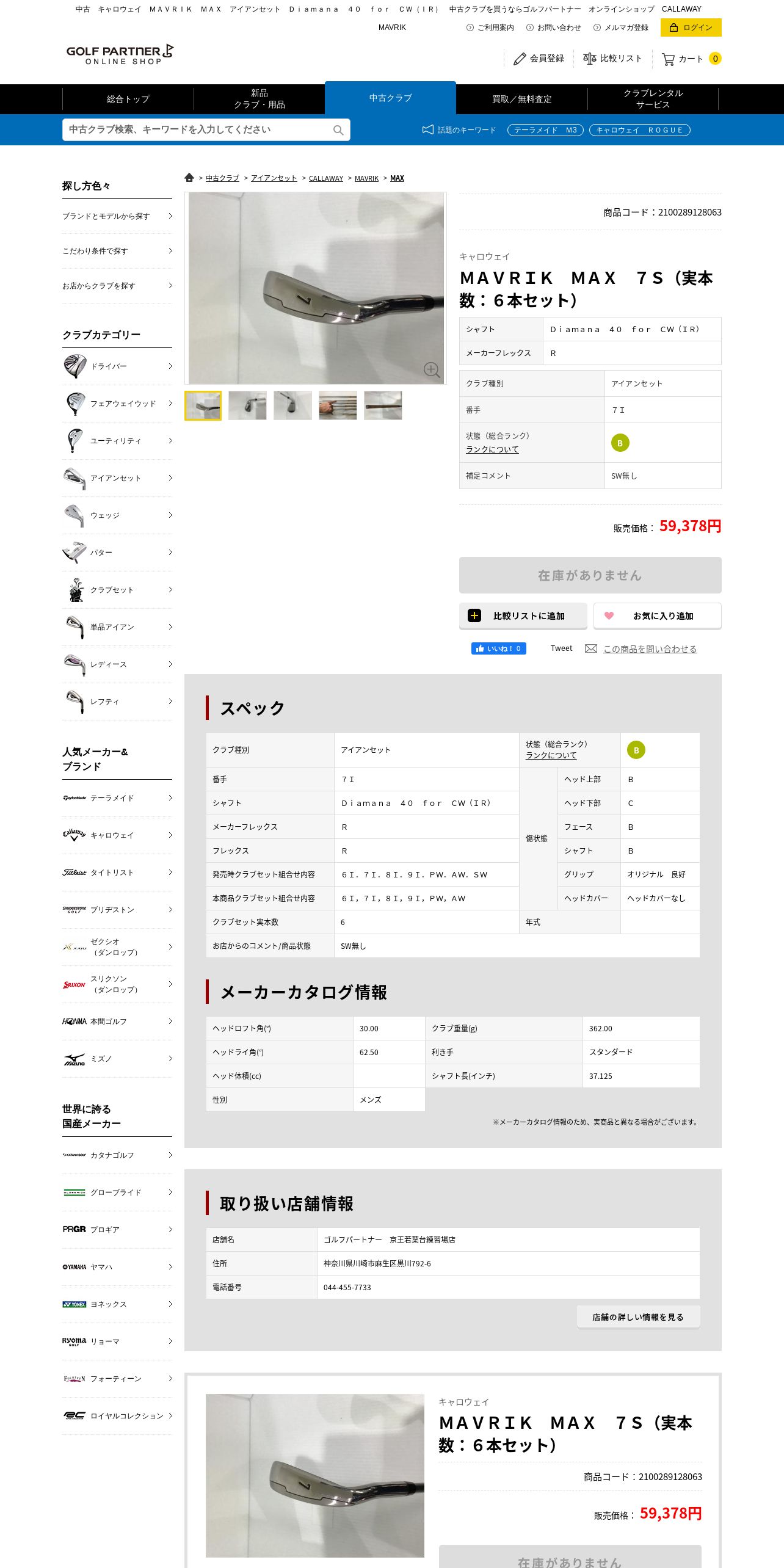
Task: Open アイアンセット category arrow
Action: tap(170, 478)
